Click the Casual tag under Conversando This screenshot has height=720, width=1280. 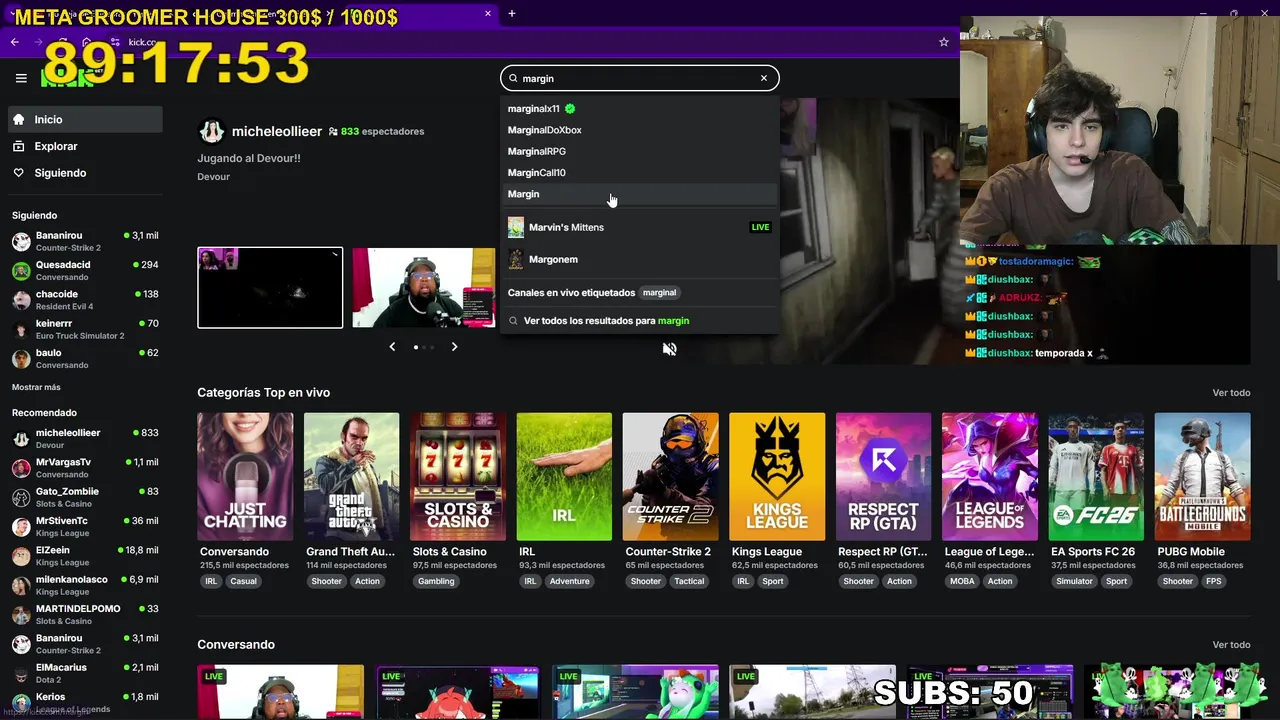coord(243,581)
